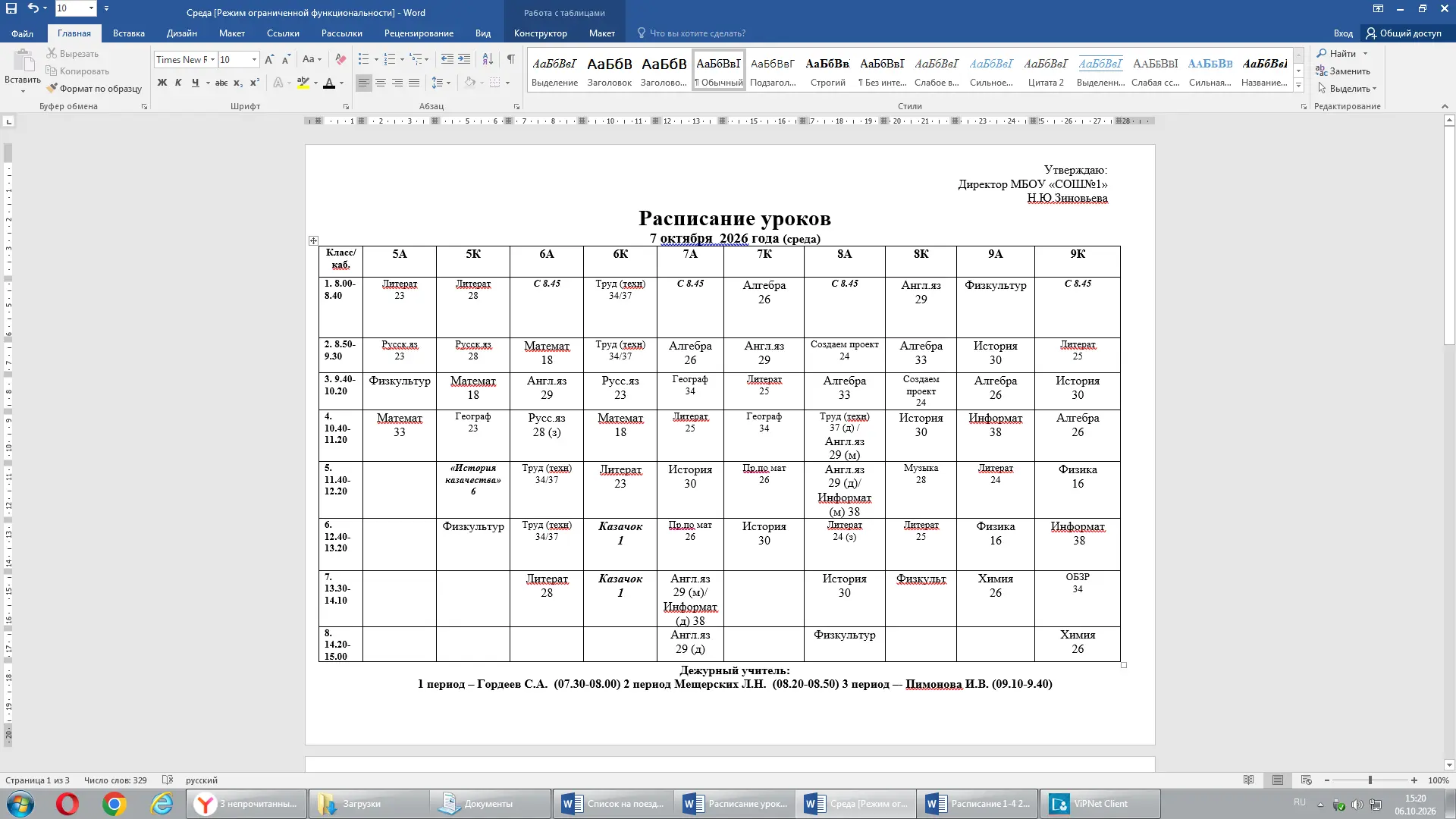Viewport: 1456px width, 819px height.
Task: Click the Заменить button
Action: tap(1344, 71)
